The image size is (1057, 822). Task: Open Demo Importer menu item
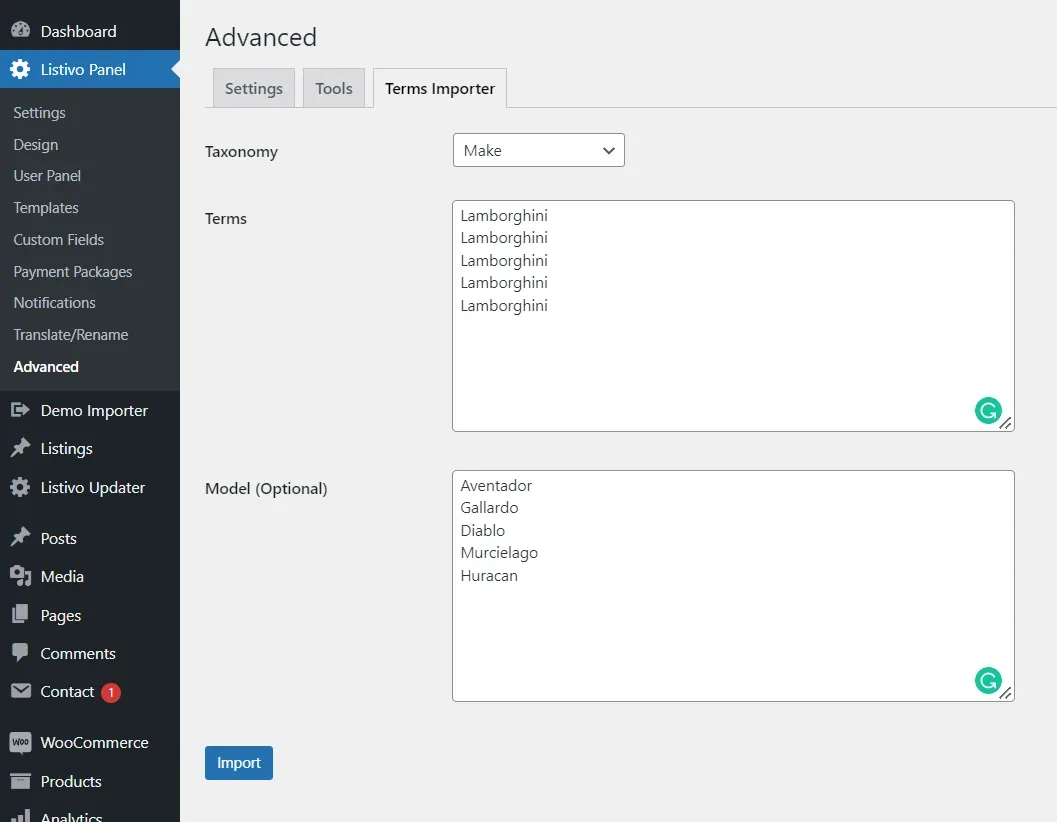tap(90, 410)
